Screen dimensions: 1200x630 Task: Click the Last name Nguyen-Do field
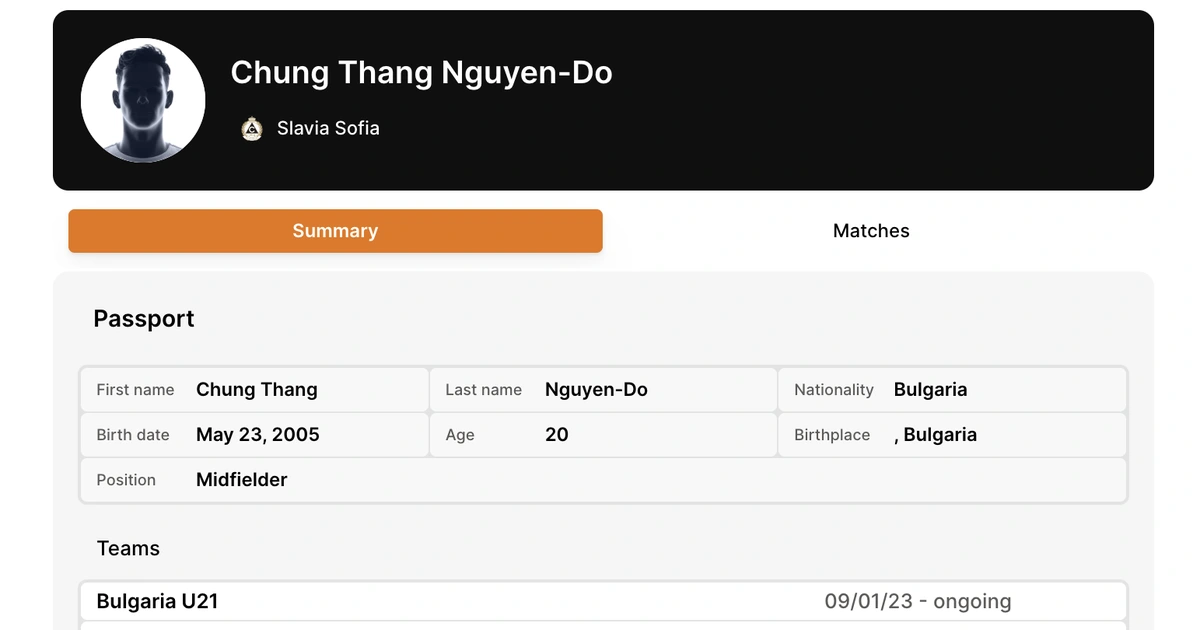click(x=603, y=390)
